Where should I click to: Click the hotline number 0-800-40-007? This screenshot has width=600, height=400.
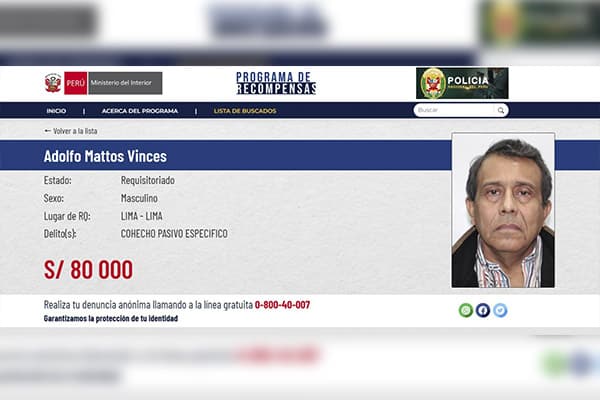click(x=282, y=305)
